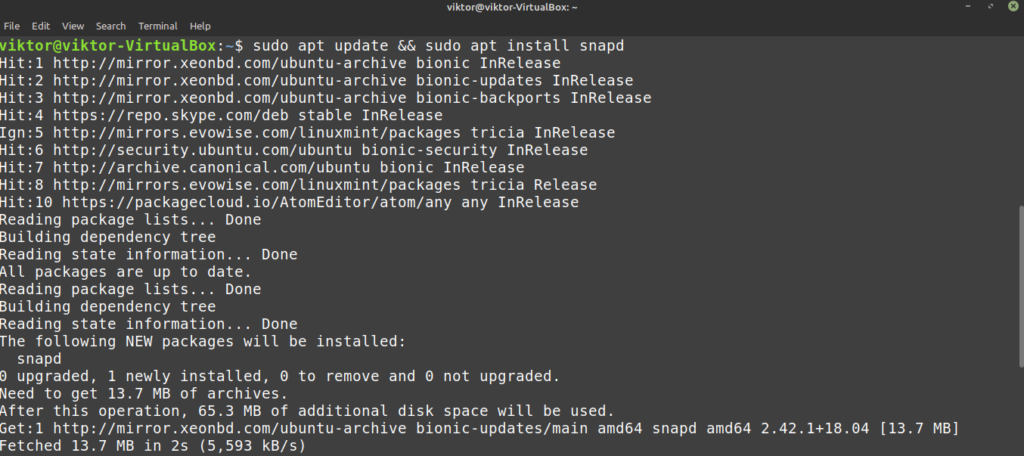Click the viktor@viktor-VirtualBox window title

511,7
